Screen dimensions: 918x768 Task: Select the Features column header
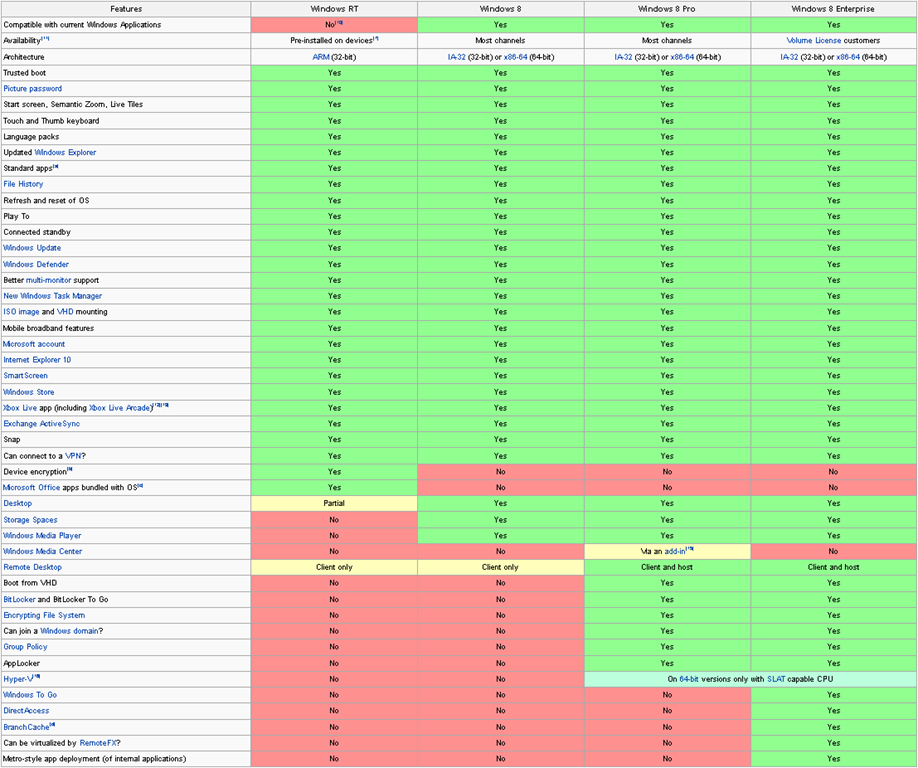coord(126,9)
